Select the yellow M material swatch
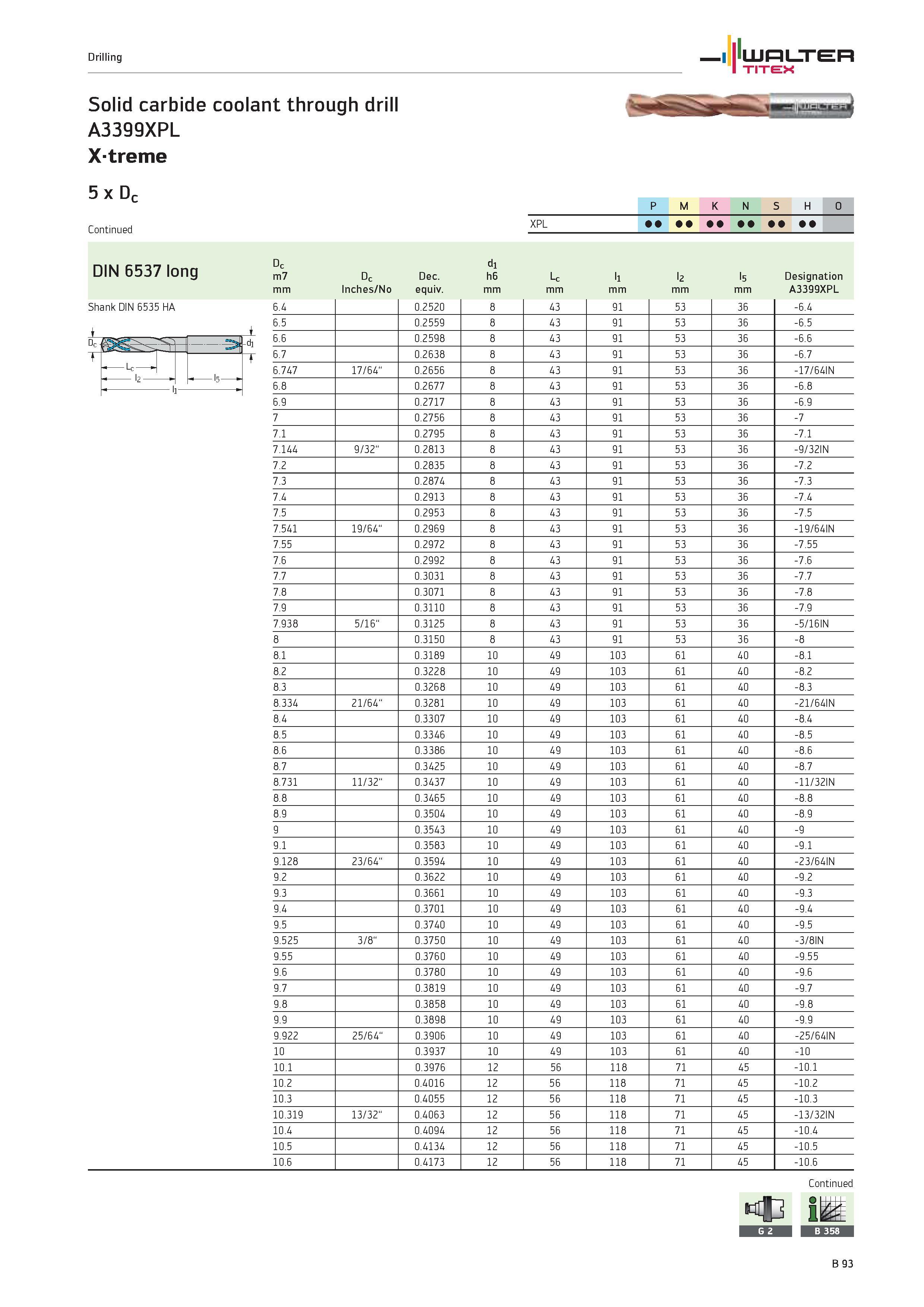The width and height of the screenshot is (924, 1307). coord(684,206)
